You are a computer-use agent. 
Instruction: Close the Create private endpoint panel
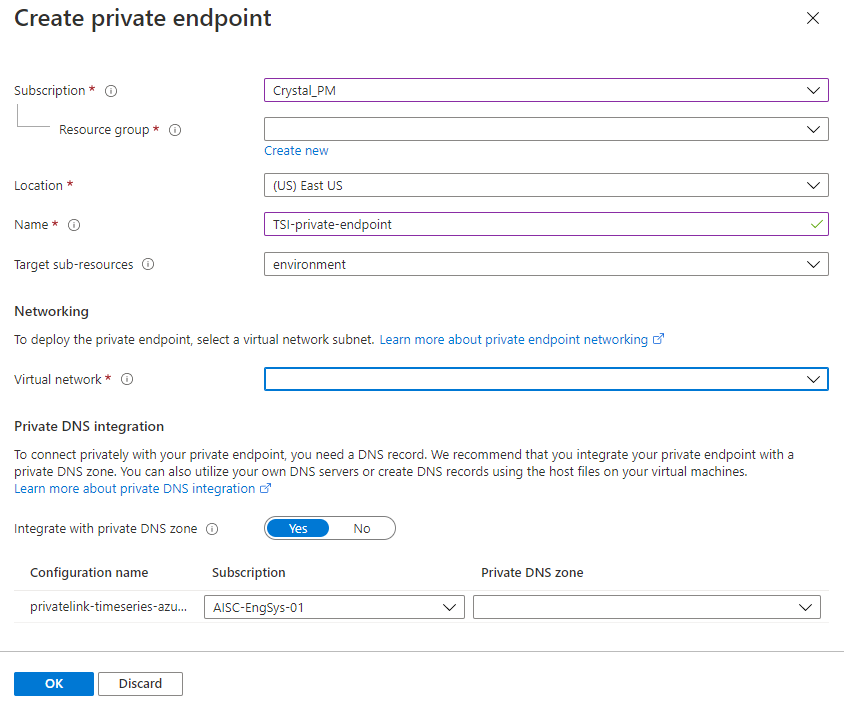coord(813,18)
